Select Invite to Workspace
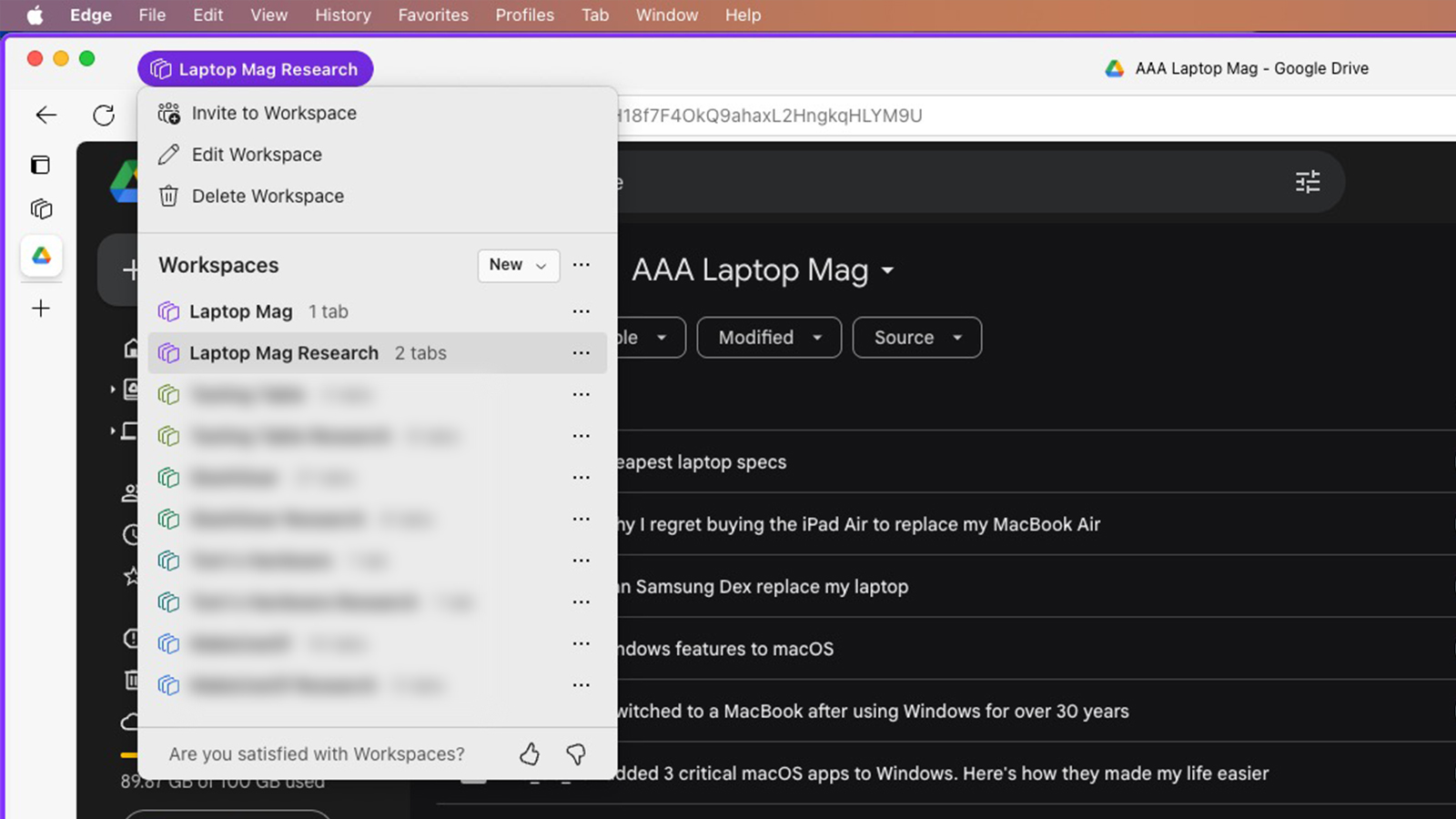This screenshot has width=1456, height=819. [x=377, y=113]
